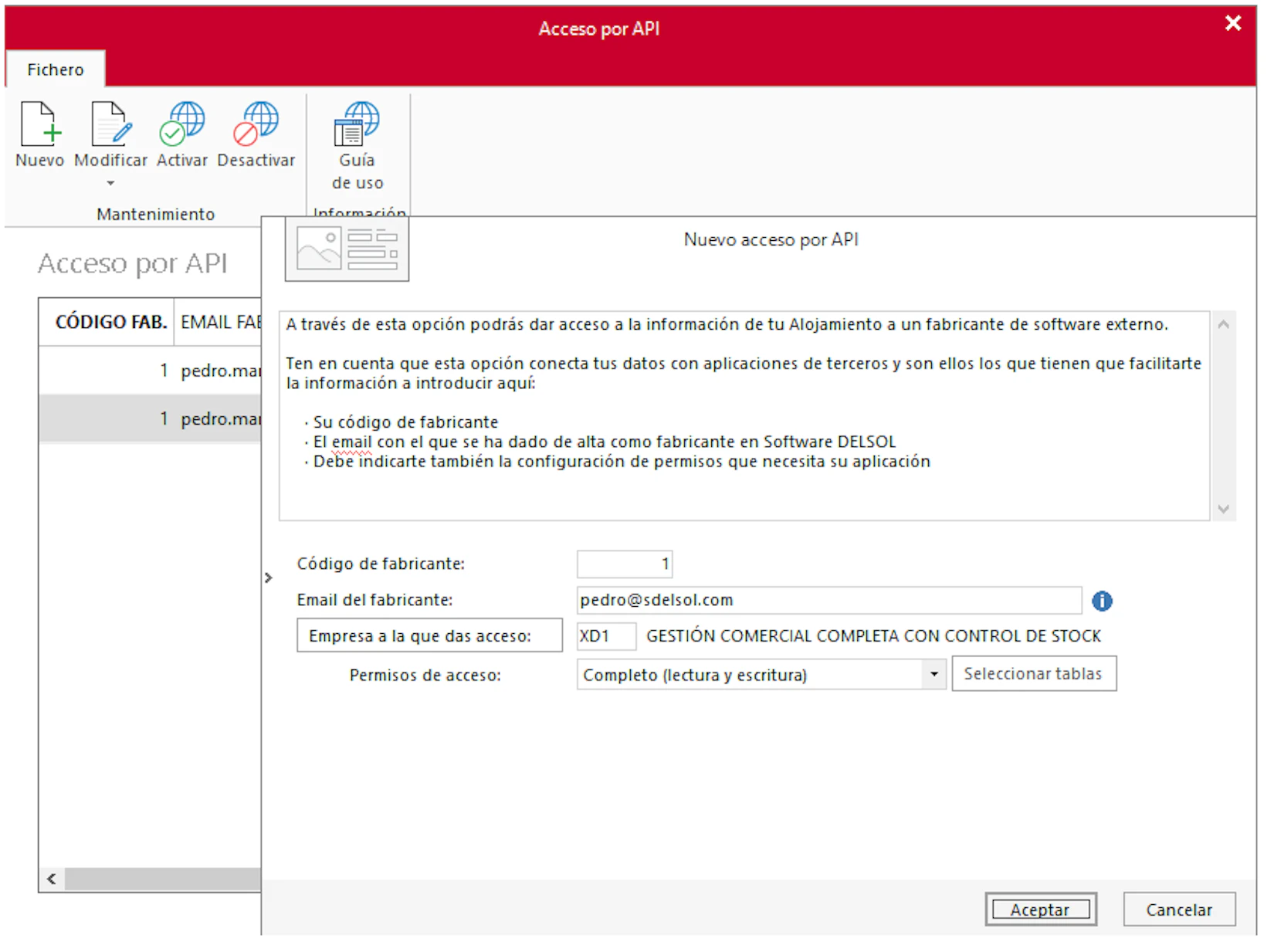The image size is (1274, 952).
Task: Expand the Modificar dropdown arrow
Action: 110,184
